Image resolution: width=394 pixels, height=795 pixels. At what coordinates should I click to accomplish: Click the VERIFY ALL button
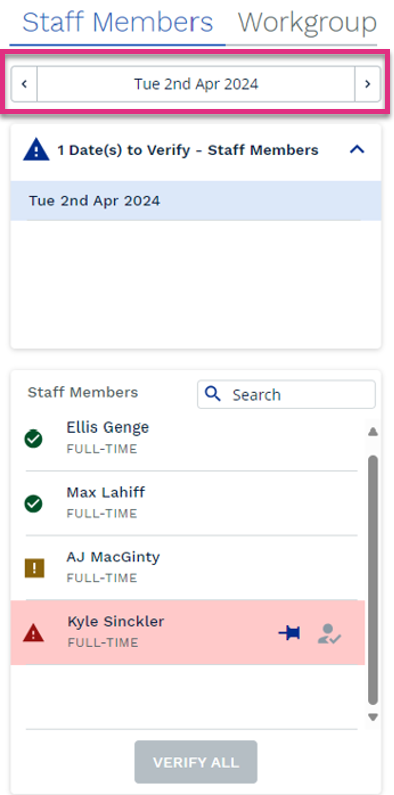[x=196, y=762]
